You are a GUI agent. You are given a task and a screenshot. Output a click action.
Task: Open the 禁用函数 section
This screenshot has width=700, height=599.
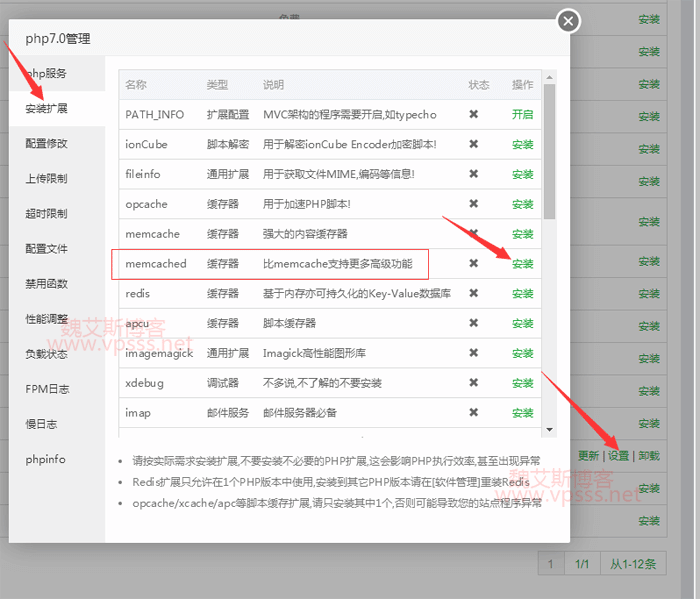(x=47, y=284)
